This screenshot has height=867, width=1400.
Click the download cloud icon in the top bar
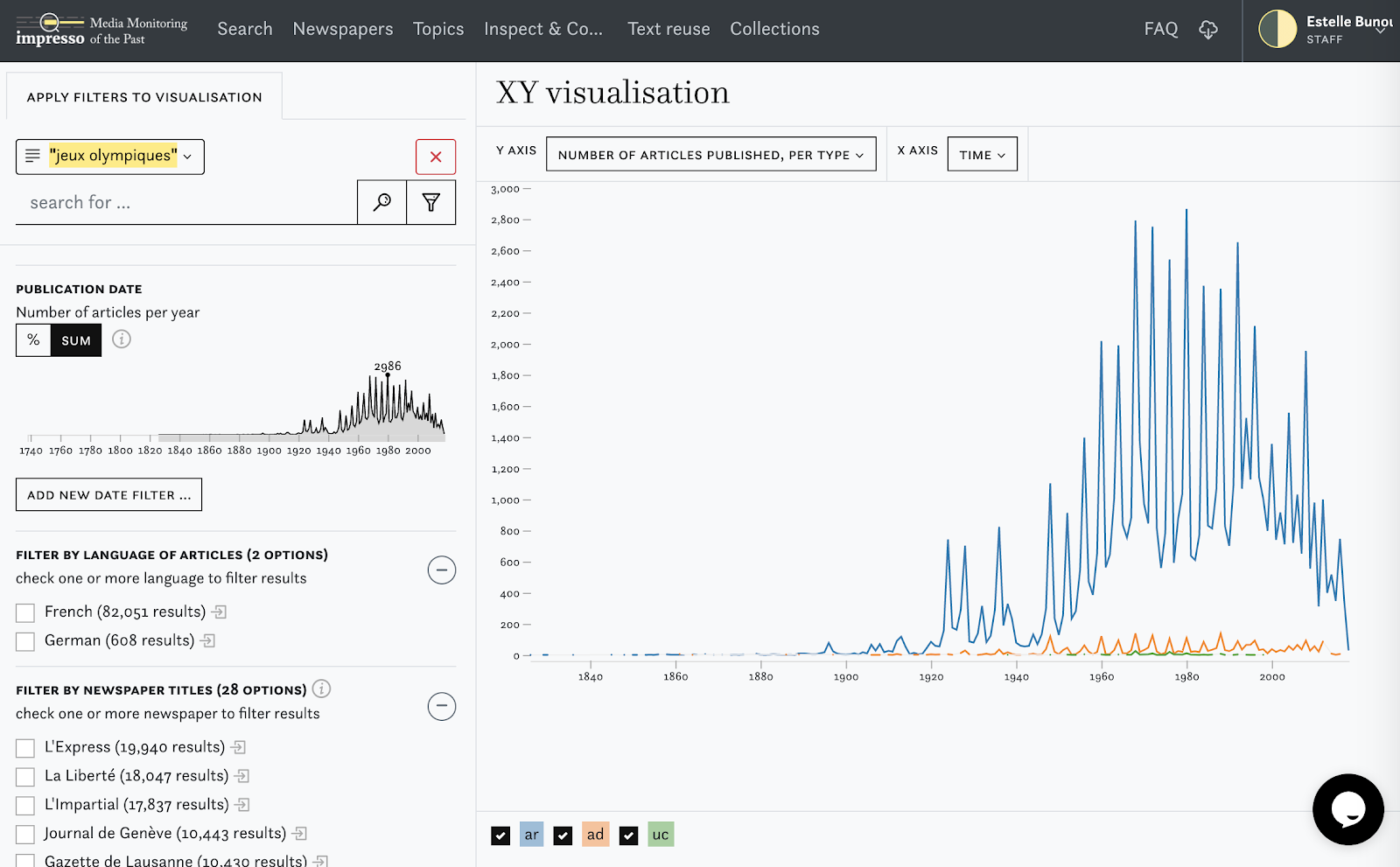1208,29
